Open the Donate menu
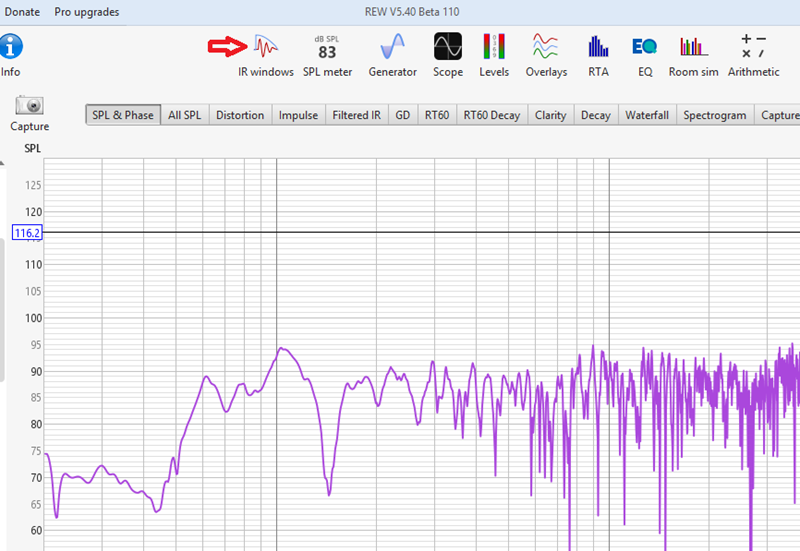 [x=22, y=12]
